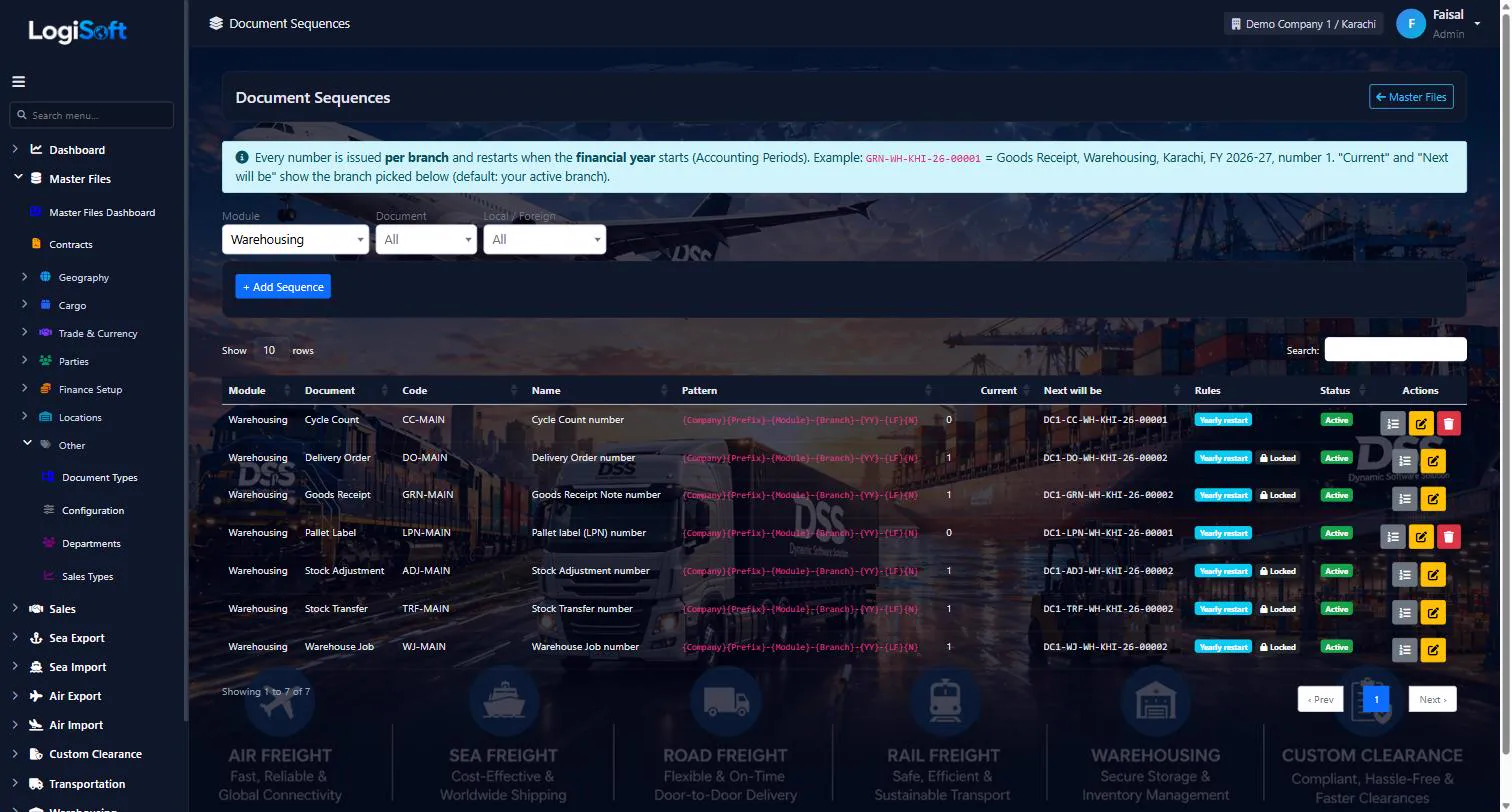Edit the Delivery Order sequence
Viewport: 1512px width, 812px height.
(x=1433, y=461)
